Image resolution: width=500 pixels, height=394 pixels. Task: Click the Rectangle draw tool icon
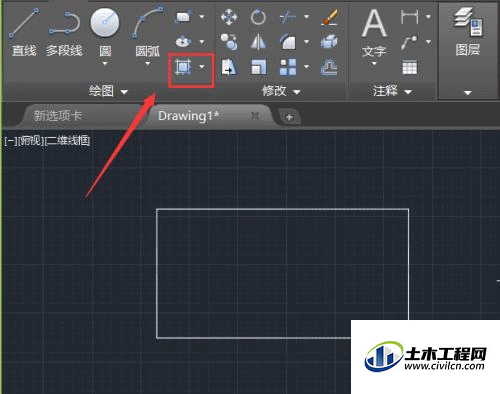click(x=183, y=16)
